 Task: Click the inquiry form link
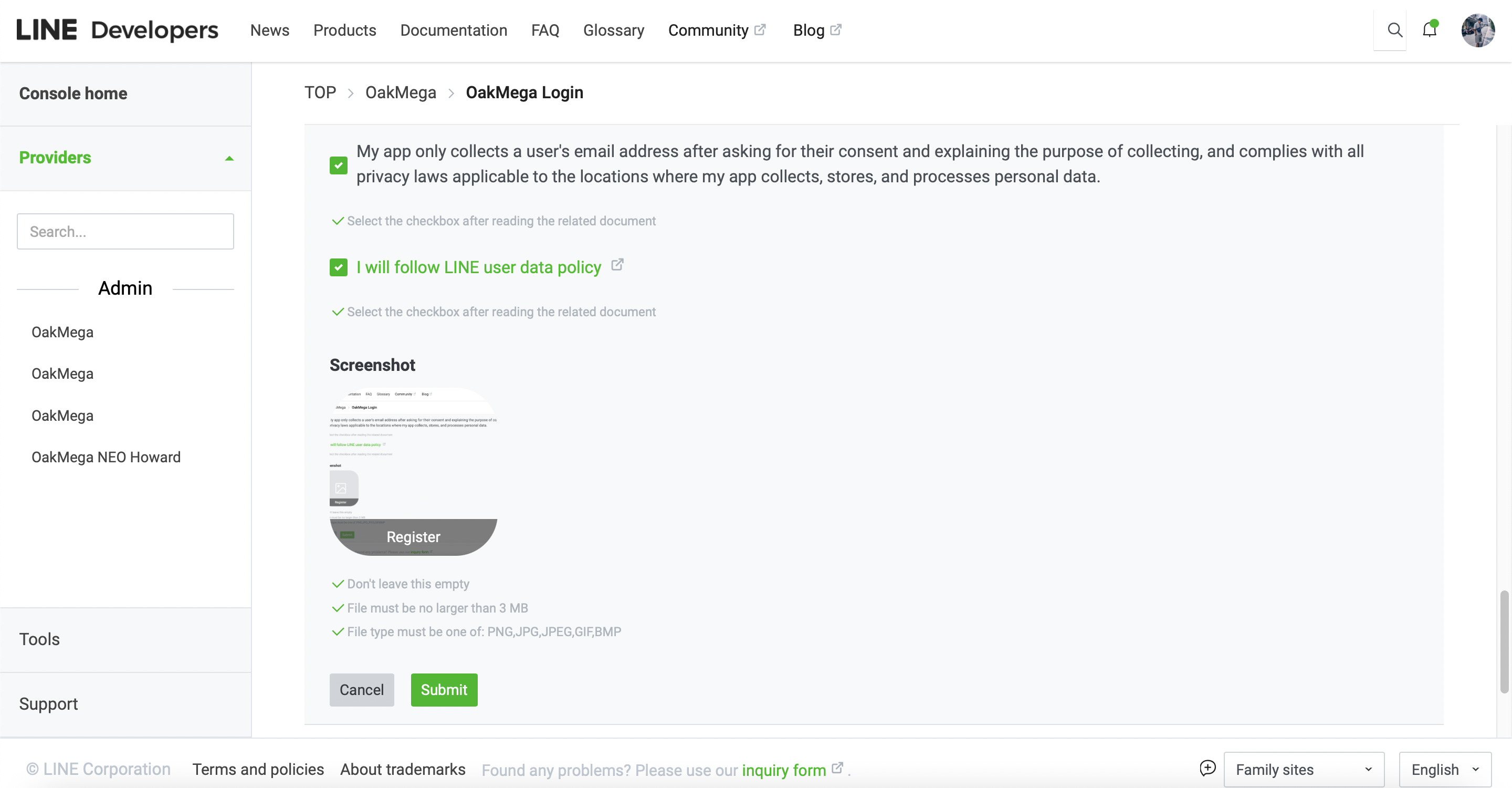tap(783, 770)
